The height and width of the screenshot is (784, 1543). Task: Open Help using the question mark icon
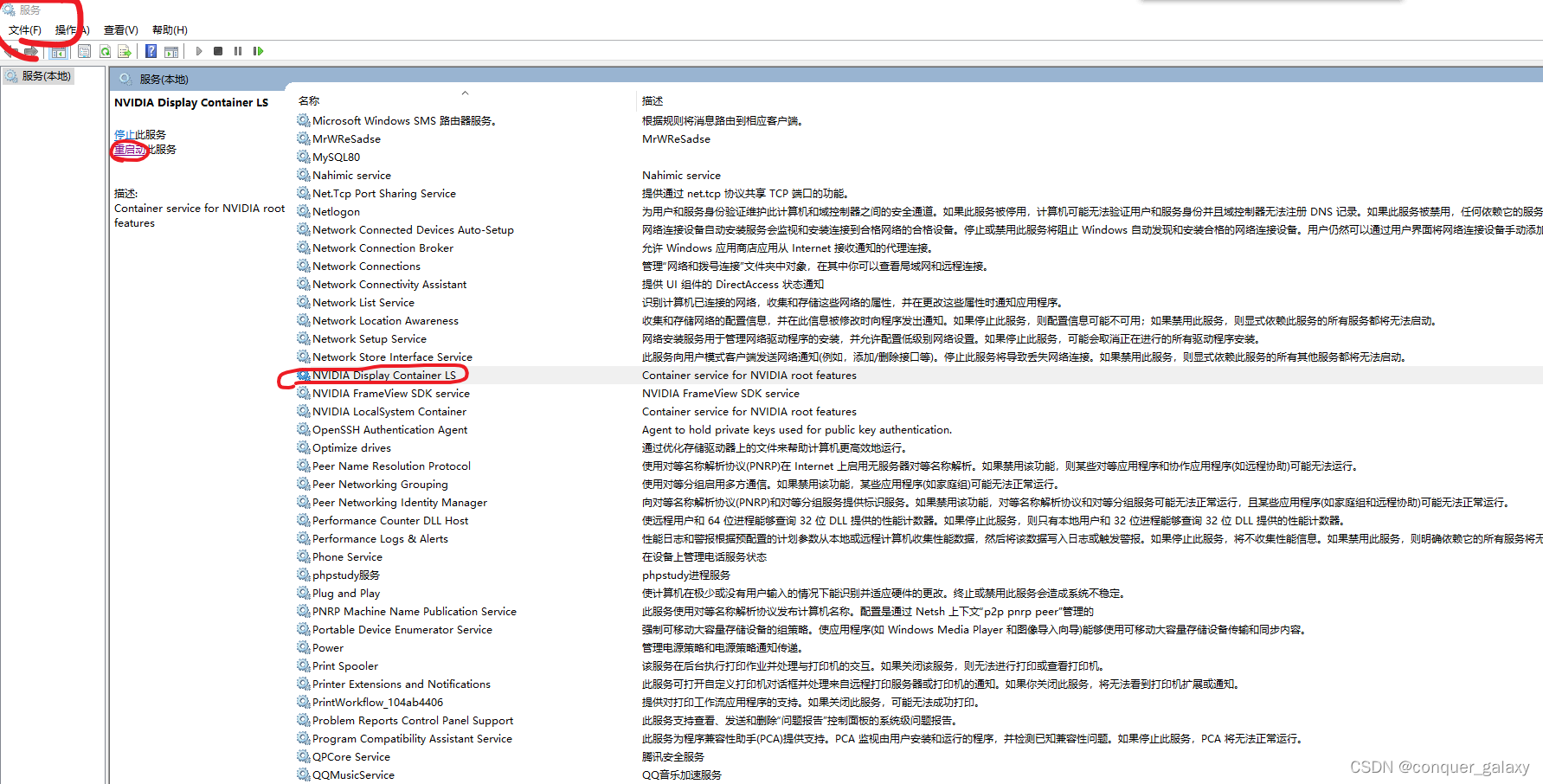[x=150, y=51]
